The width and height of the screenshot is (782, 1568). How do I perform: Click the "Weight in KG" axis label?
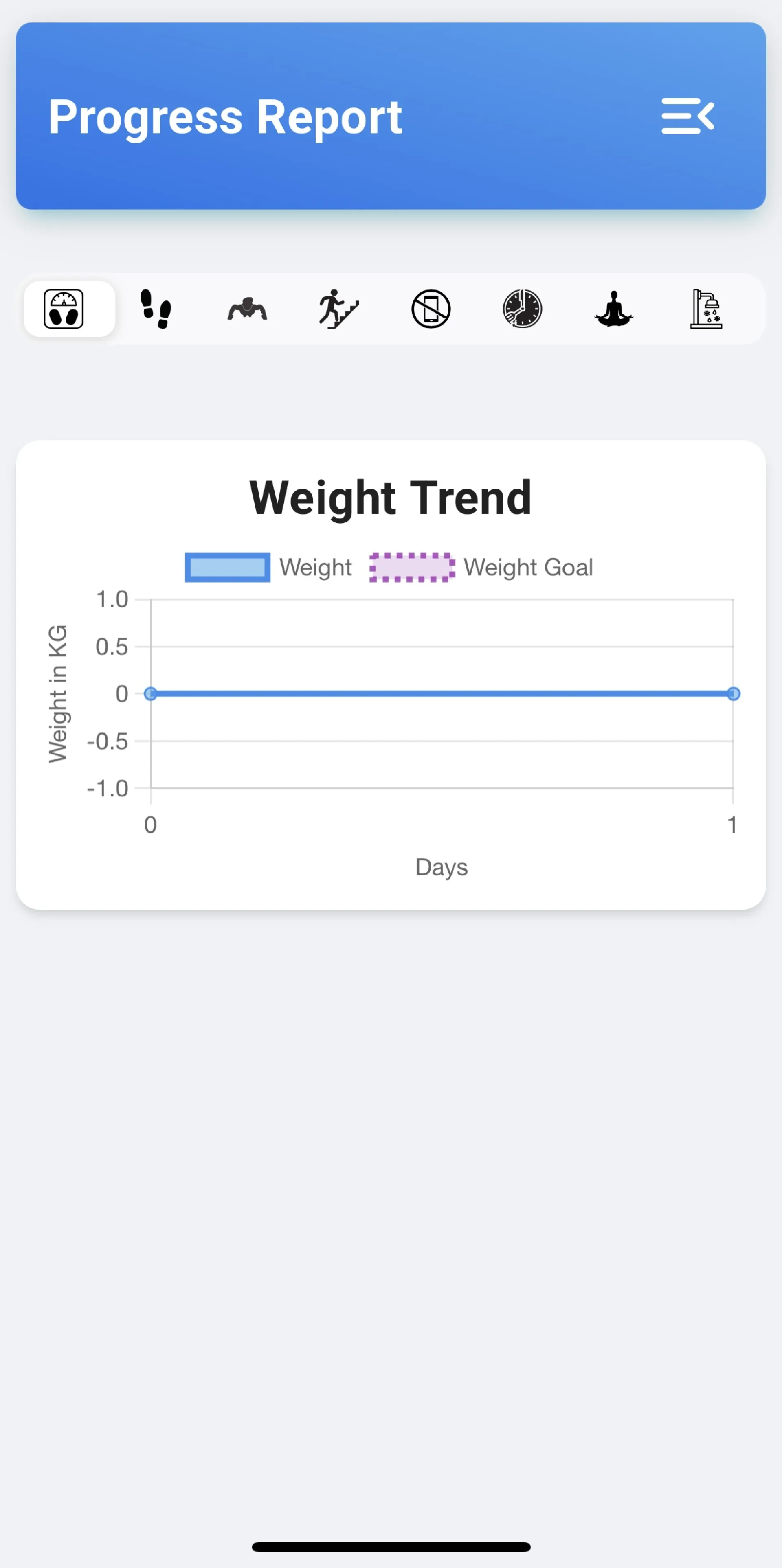pos(57,693)
